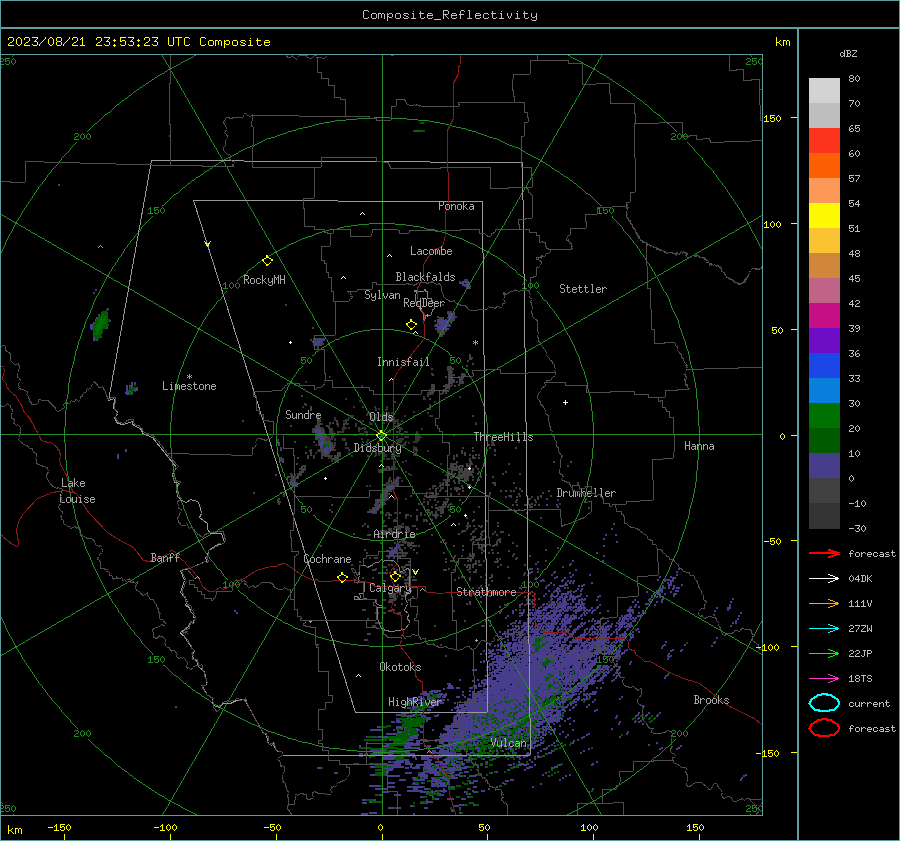
Task: Click the Composite_Reflectivity title
Action: (450, 15)
